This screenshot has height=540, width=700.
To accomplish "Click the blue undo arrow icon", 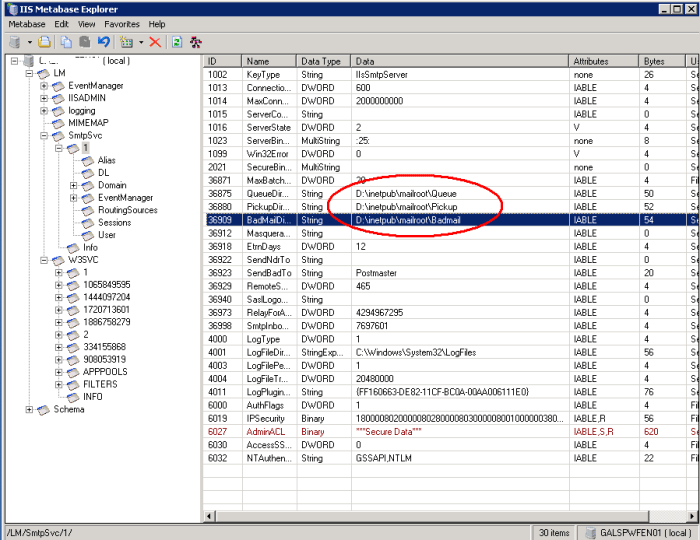I will coord(104,43).
